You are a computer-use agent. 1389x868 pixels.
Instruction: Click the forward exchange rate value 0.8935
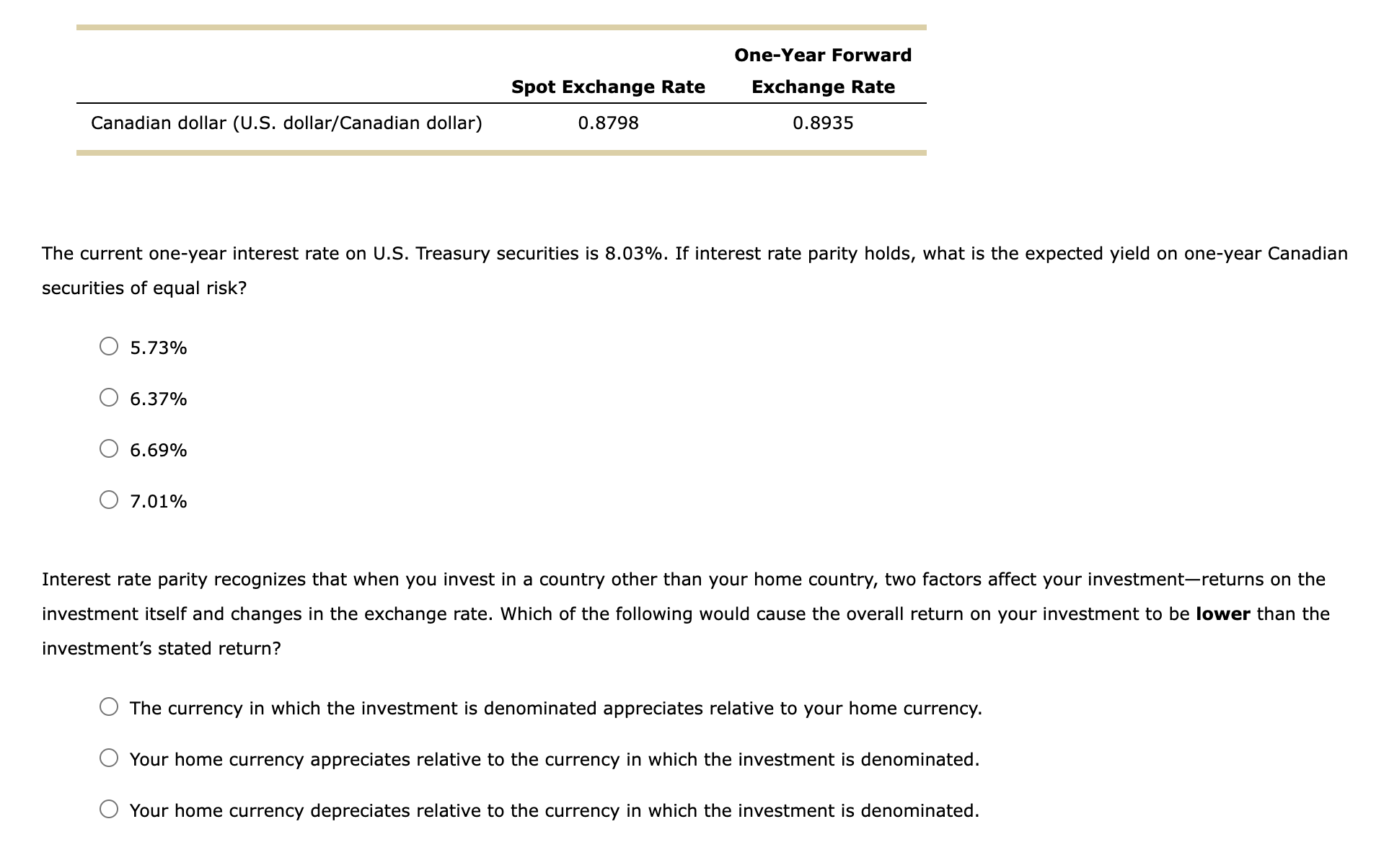point(822,123)
